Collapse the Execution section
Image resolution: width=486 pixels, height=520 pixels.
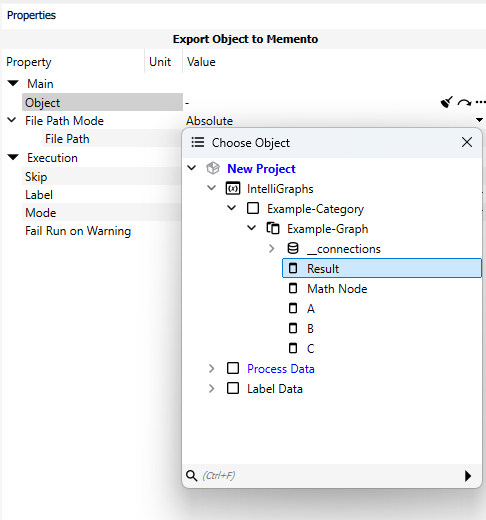[13, 157]
